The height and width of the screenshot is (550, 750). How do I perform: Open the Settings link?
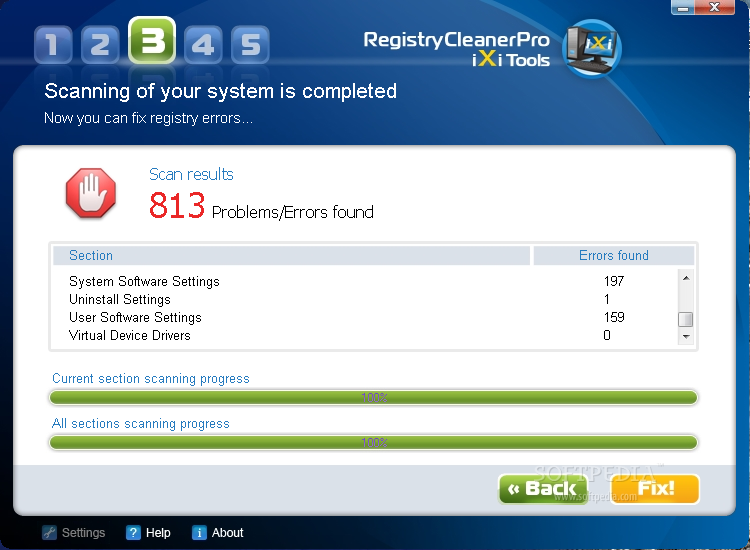(83, 532)
